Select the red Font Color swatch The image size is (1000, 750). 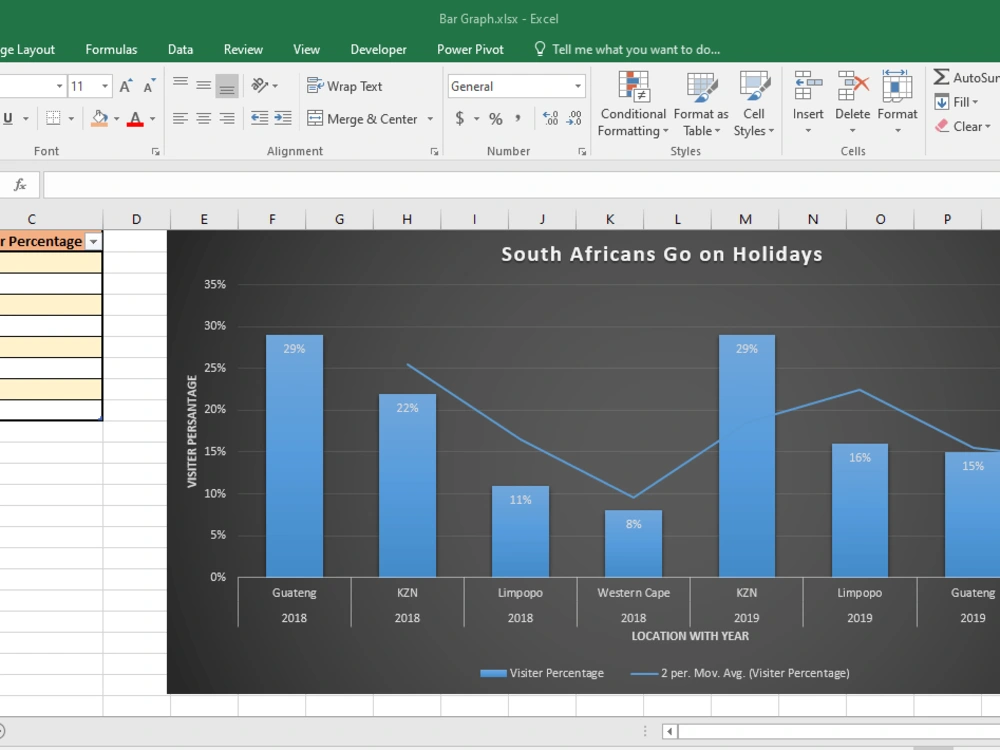[136, 118]
